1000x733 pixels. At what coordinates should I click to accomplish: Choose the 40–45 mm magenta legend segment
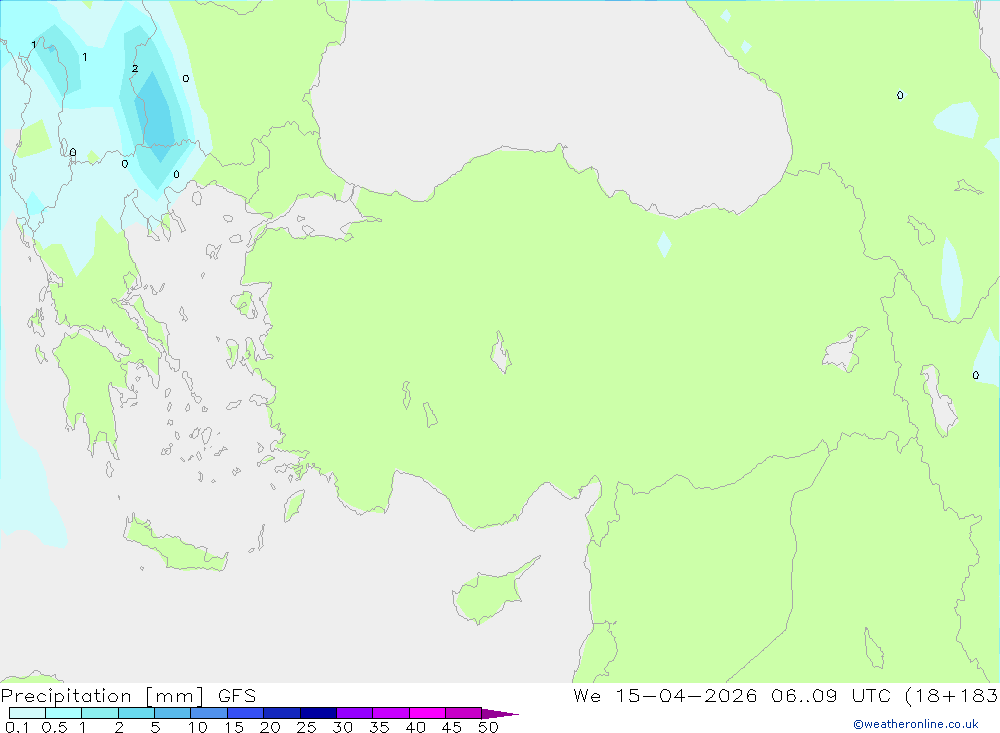point(427,713)
